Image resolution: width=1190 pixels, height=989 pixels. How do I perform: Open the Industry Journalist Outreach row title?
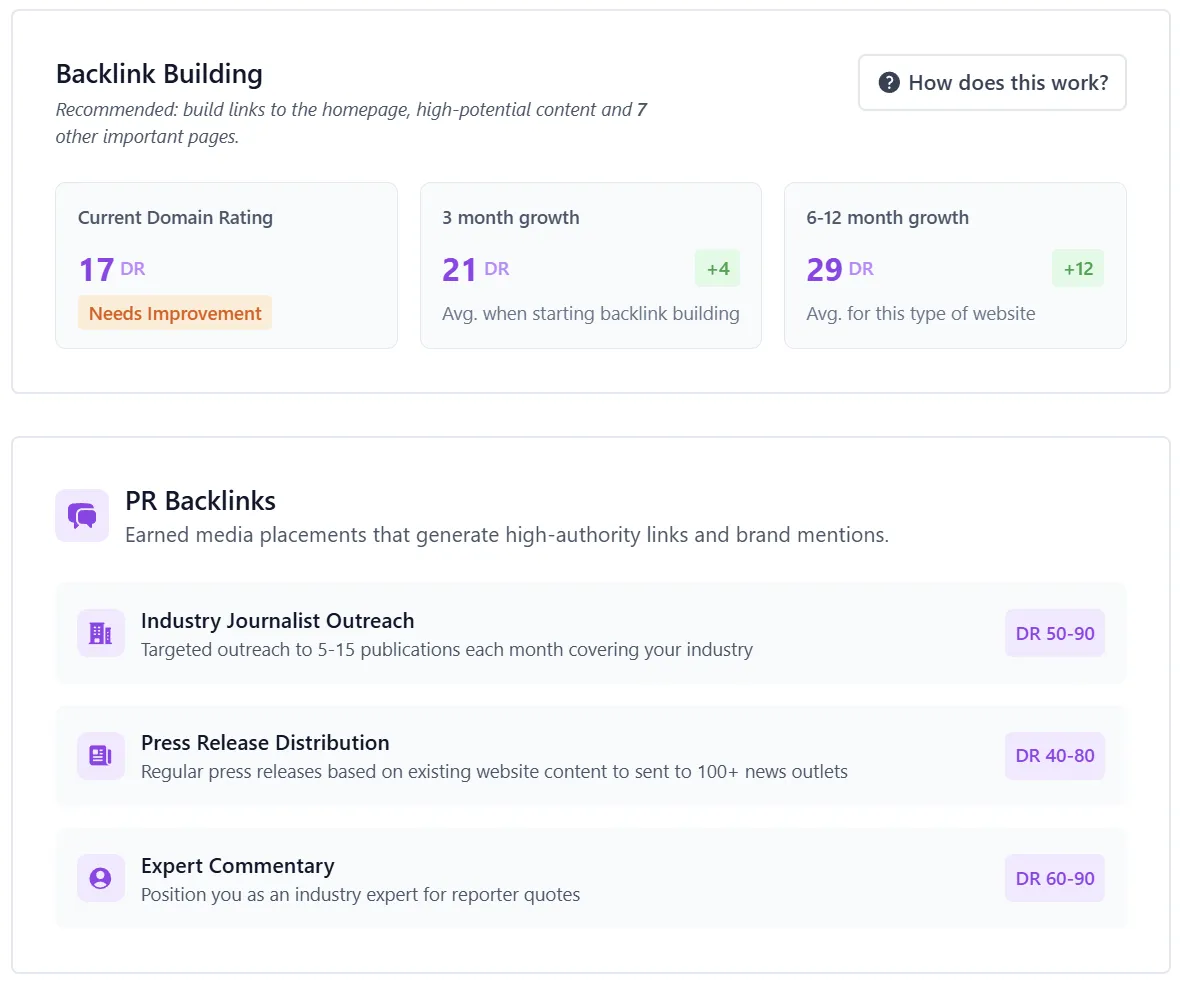point(277,621)
